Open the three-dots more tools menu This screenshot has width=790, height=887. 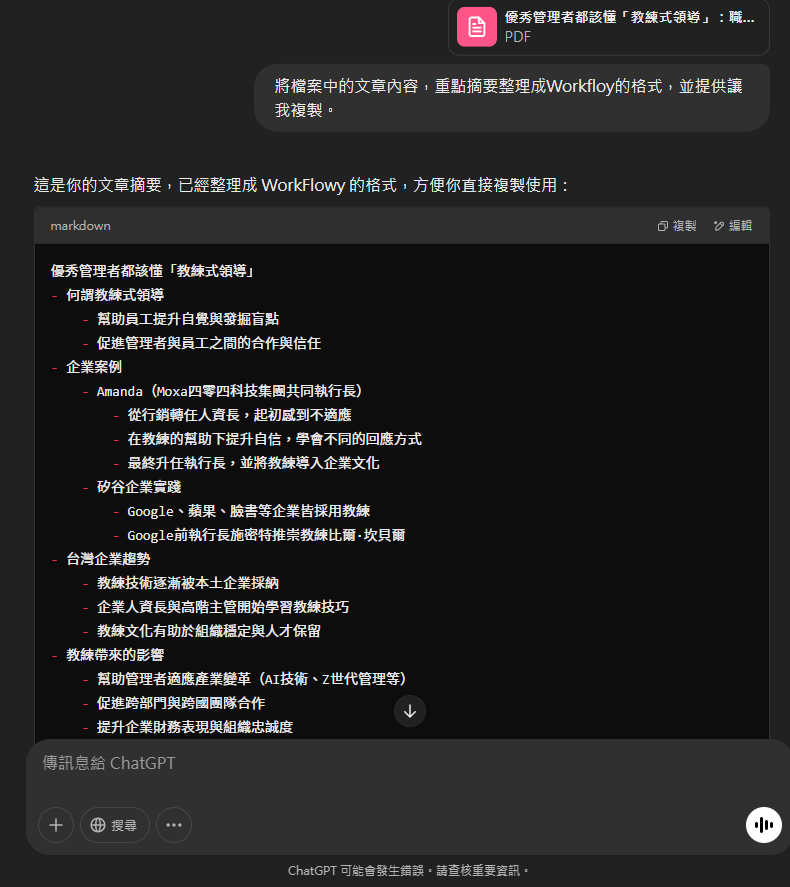tap(174, 825)
